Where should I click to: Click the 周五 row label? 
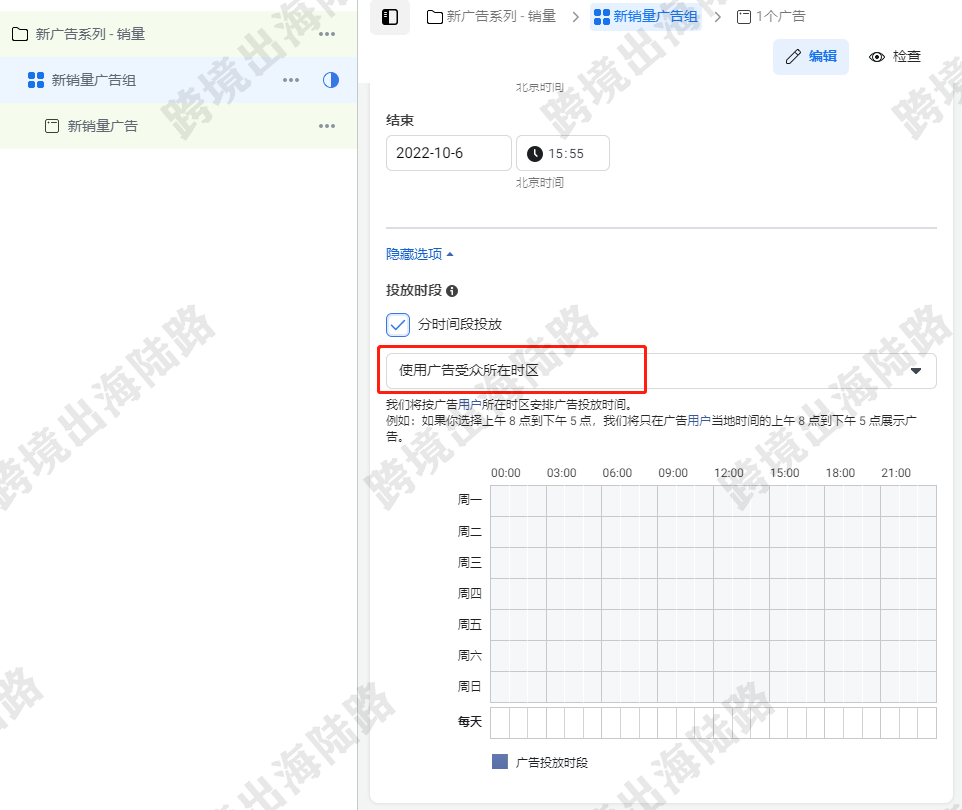pos(469,625)
